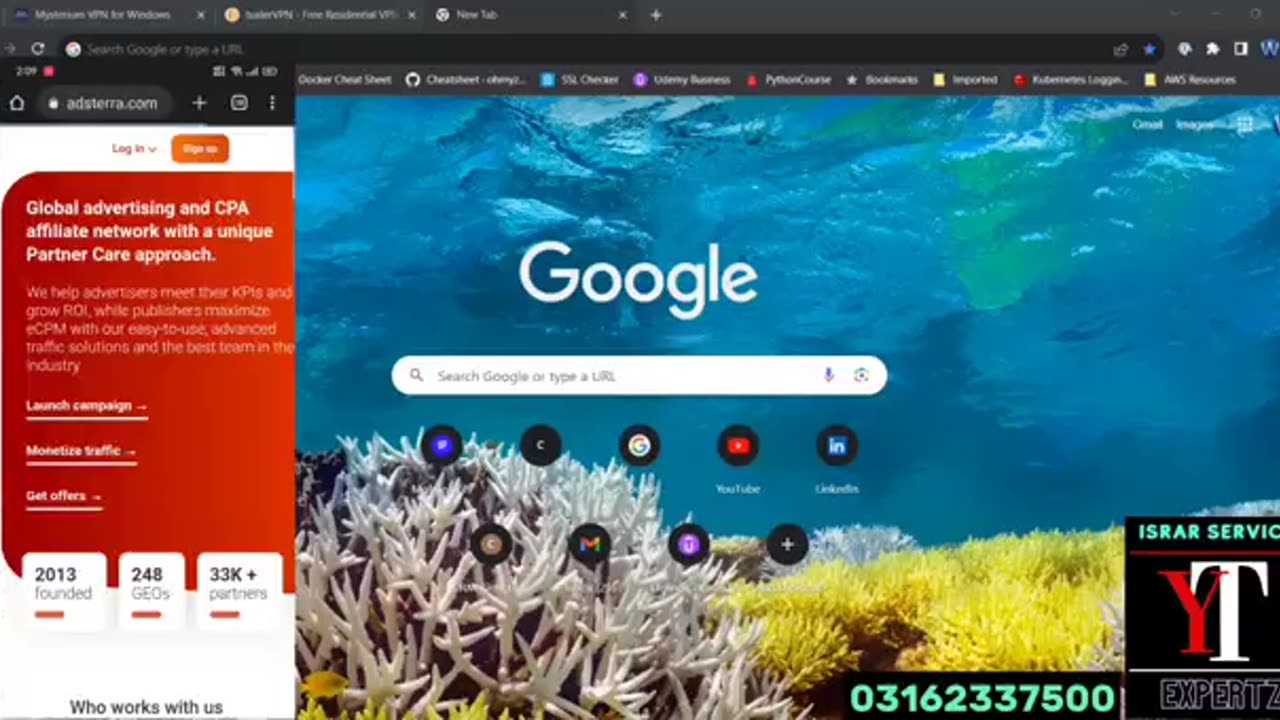Open the Kubernetes Logging bookmark
1280x720 pixels.
tap(1071, 79)
